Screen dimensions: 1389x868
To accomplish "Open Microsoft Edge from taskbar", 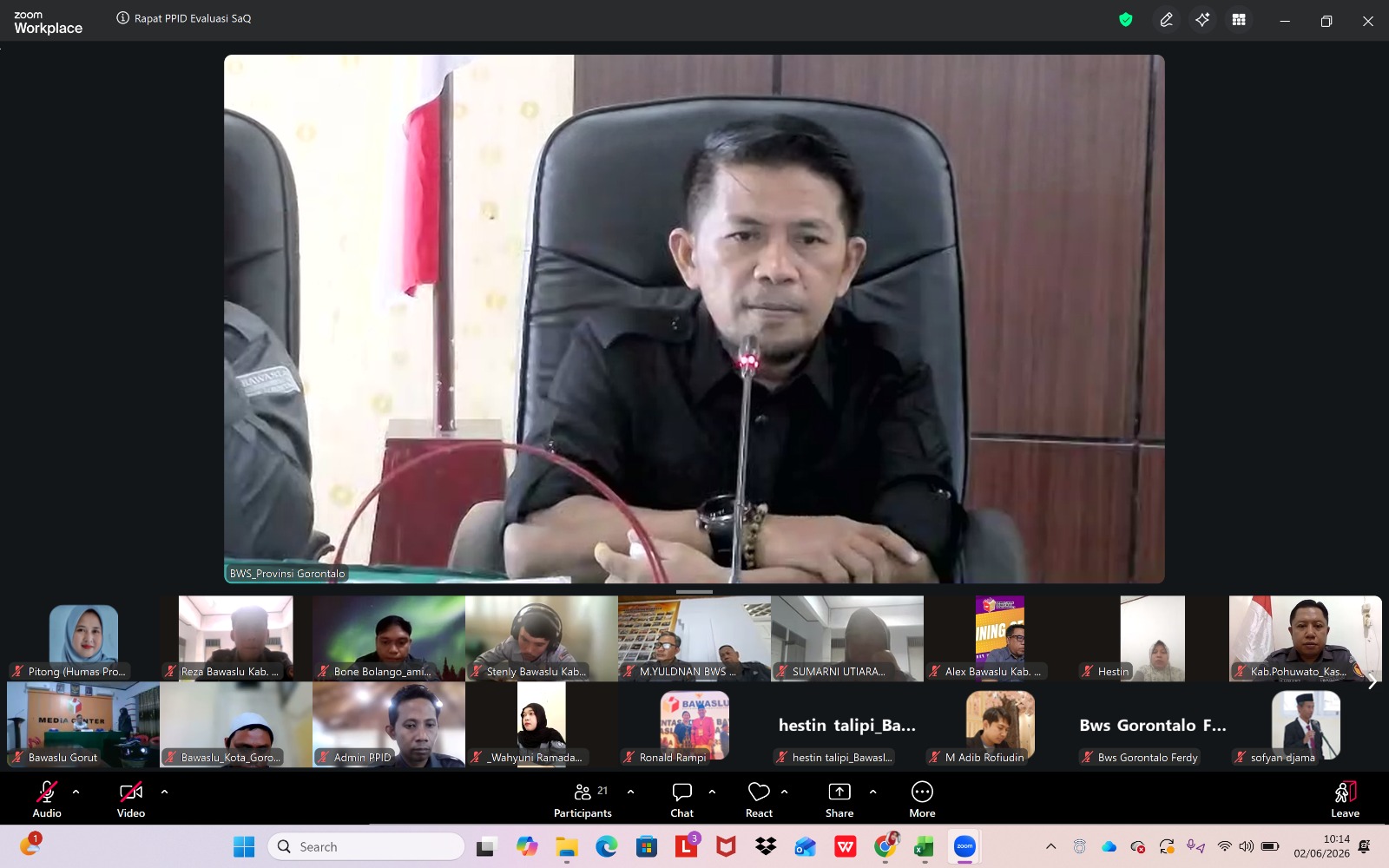I will point(606,846).
